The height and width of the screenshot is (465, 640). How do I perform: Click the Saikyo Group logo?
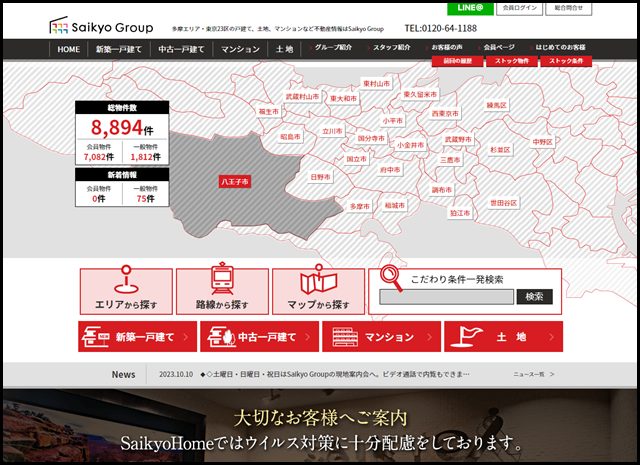point(101,26)
